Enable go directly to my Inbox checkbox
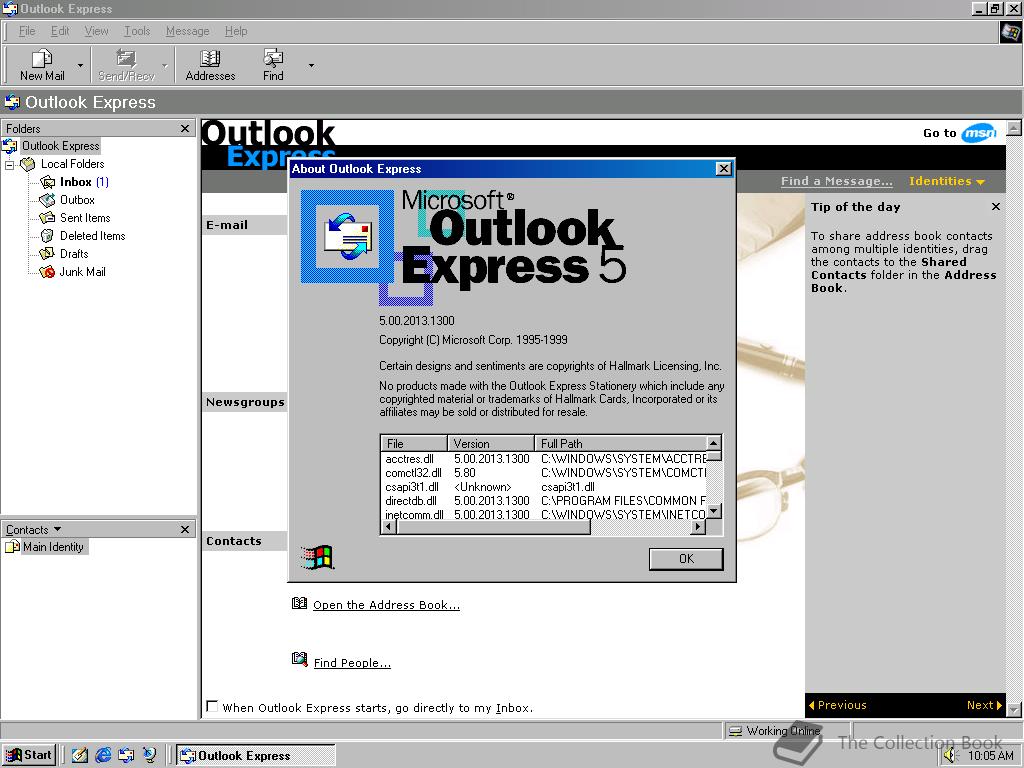Viewport: 1024px width, 768px height. pyautogui.click(x=212, y=706)
